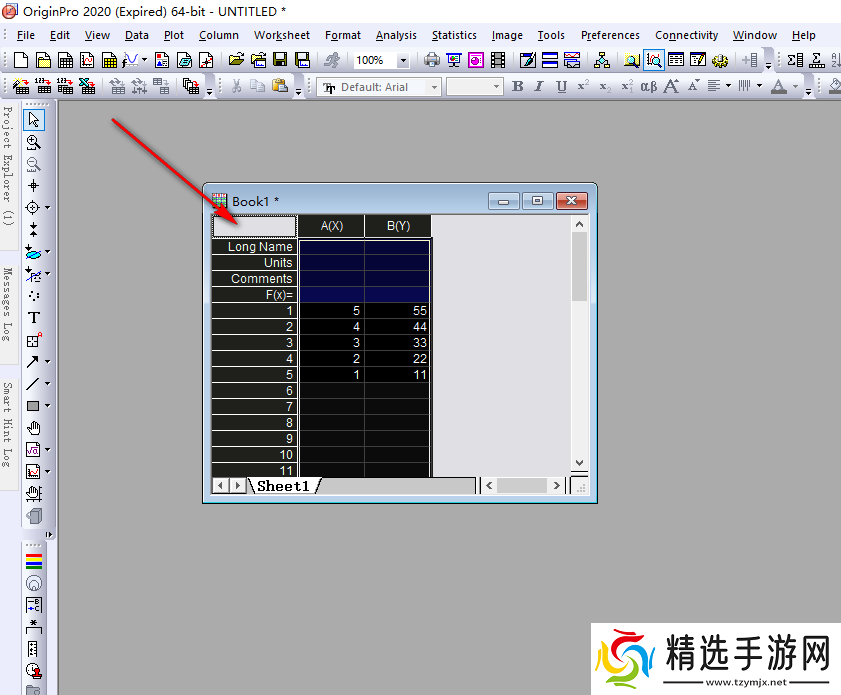The image size is (841, 695).
Task: Select the Screen Reader crosshair tool
Action: tap(34, 186)
